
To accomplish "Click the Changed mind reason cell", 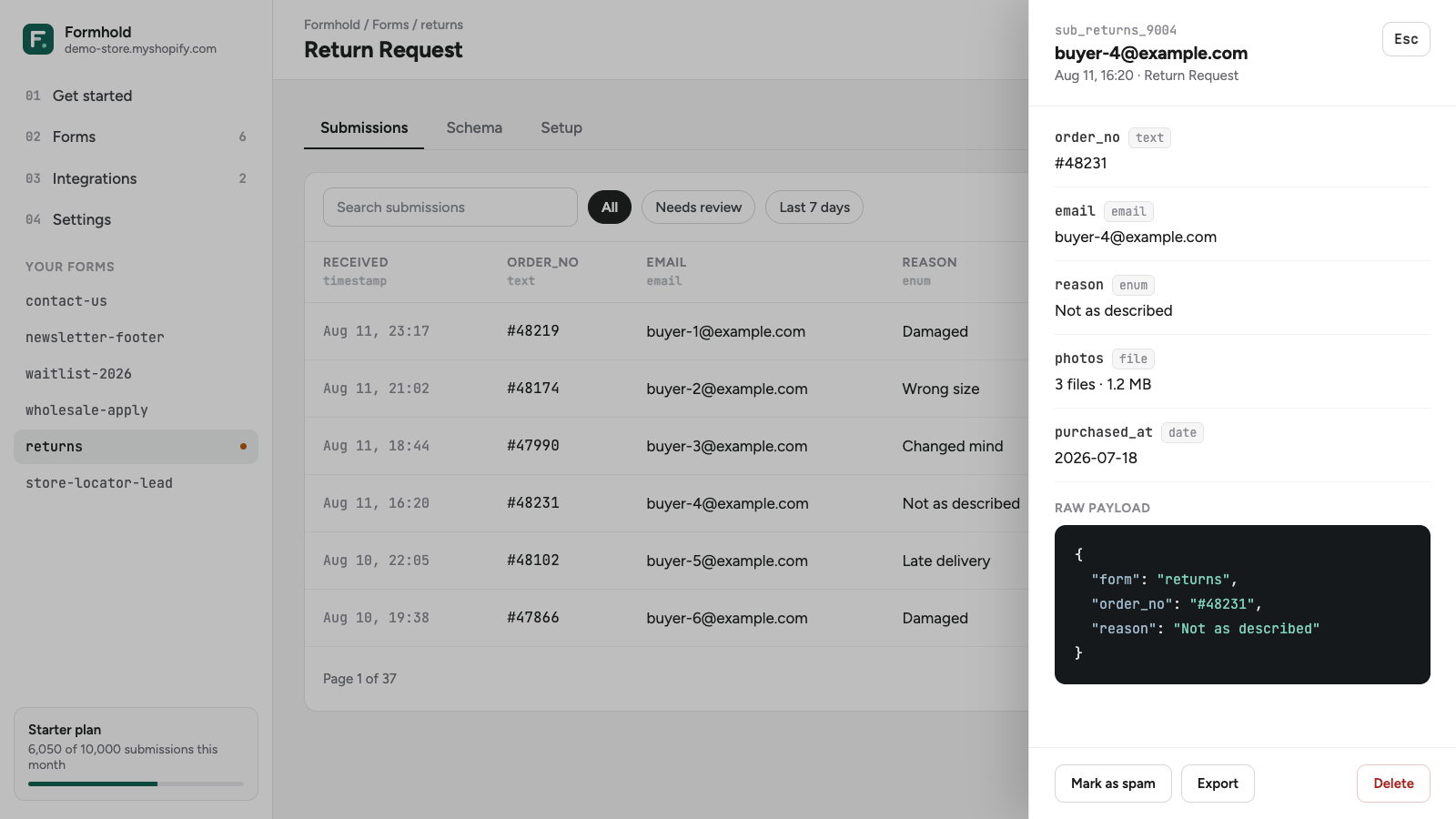I will tap(953, 446).
